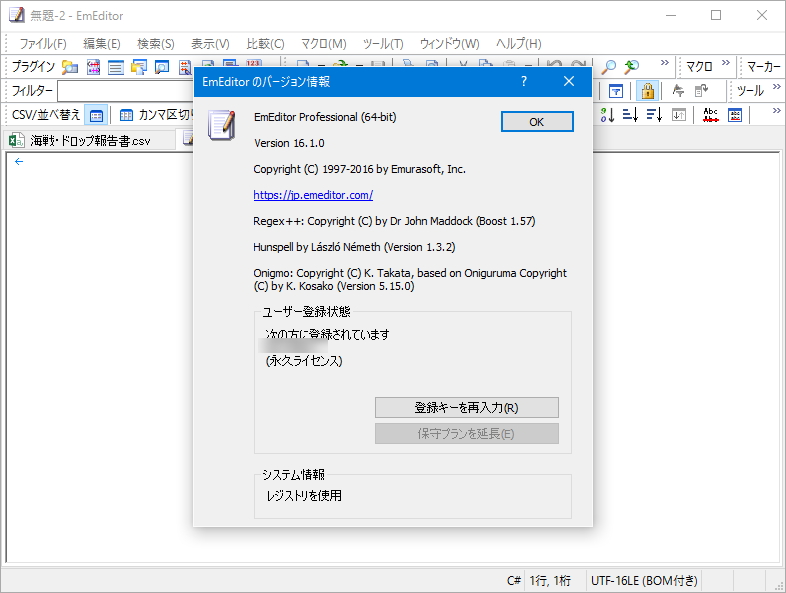Click the (永久ライセンス) license text

pos(304,361)
